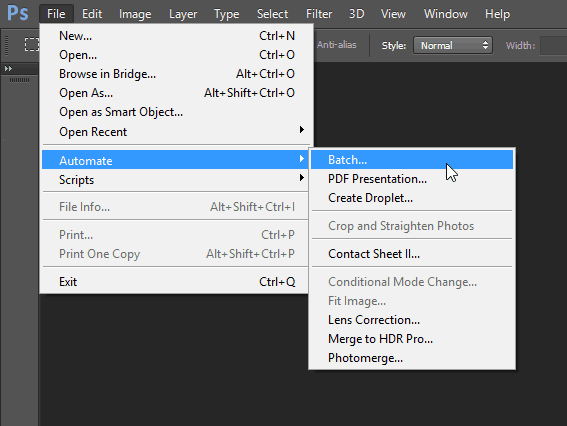The width and height of the screenshot is (567, 426).
Task: Choose Open as Smart Object
Action: click(x=175, y=112)
